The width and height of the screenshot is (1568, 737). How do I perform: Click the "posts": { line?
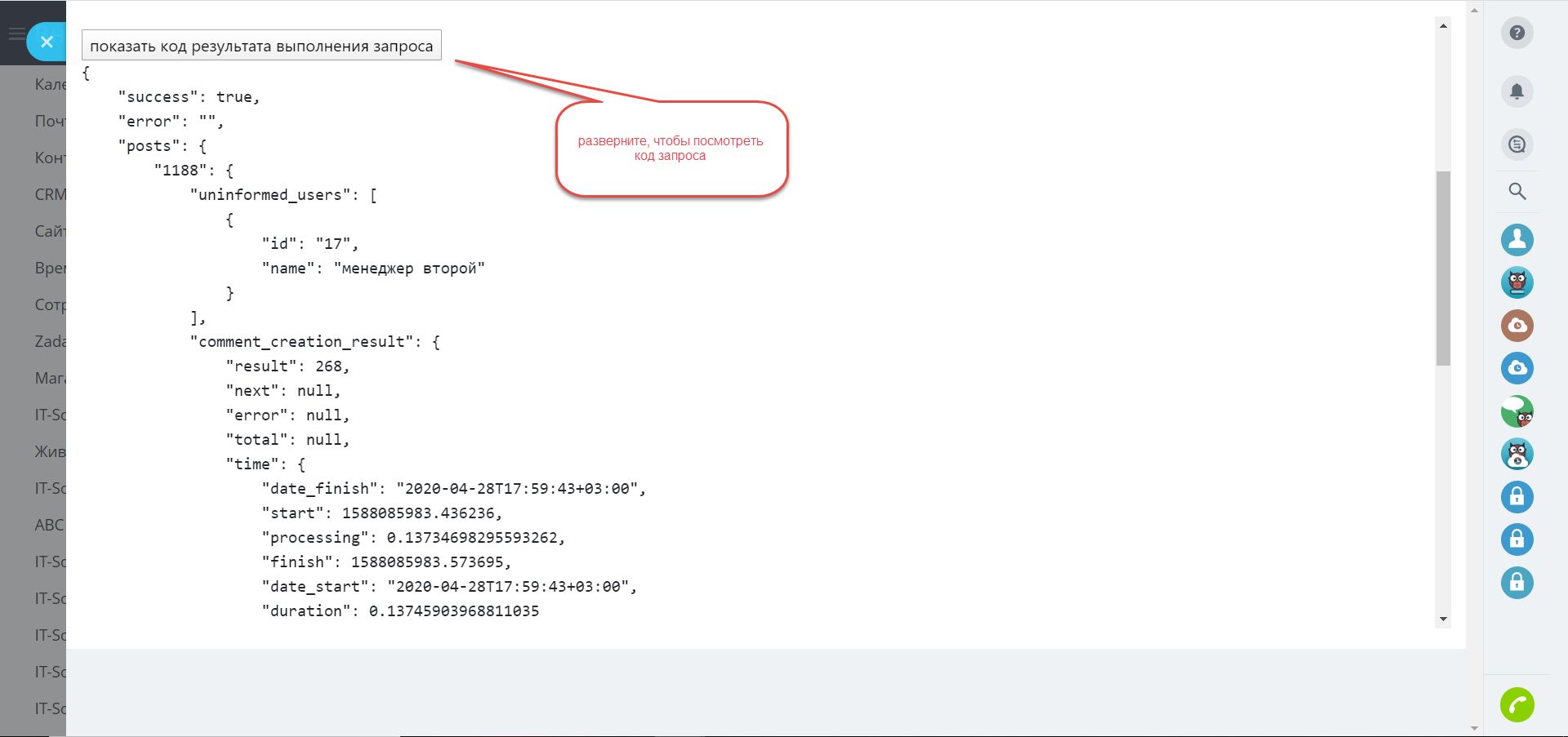pos(163,146)
